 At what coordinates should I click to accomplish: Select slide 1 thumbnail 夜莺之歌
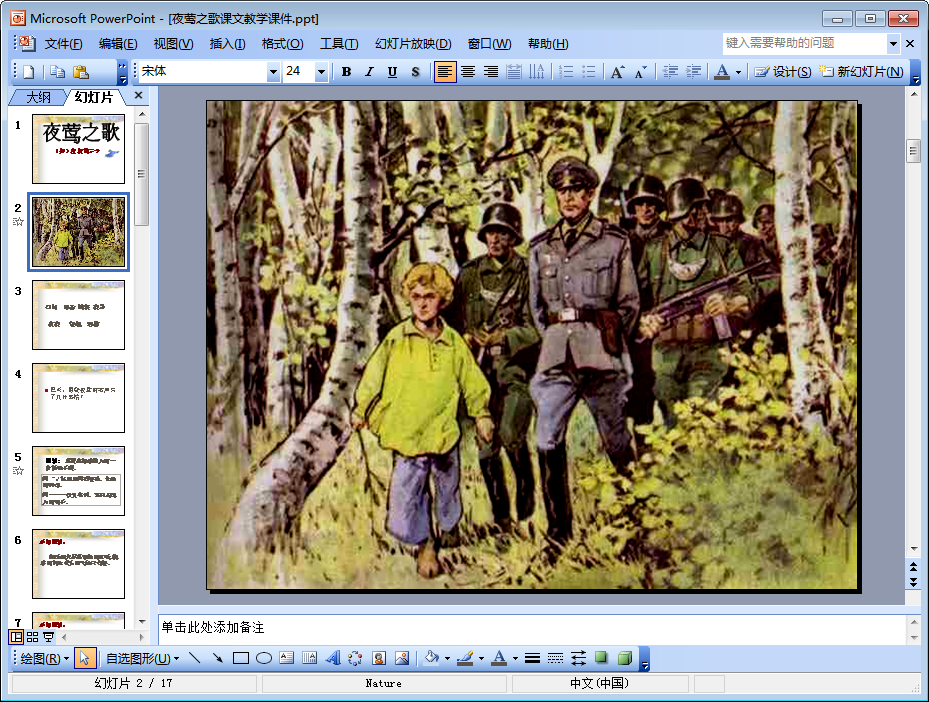(x=78, y=149)
